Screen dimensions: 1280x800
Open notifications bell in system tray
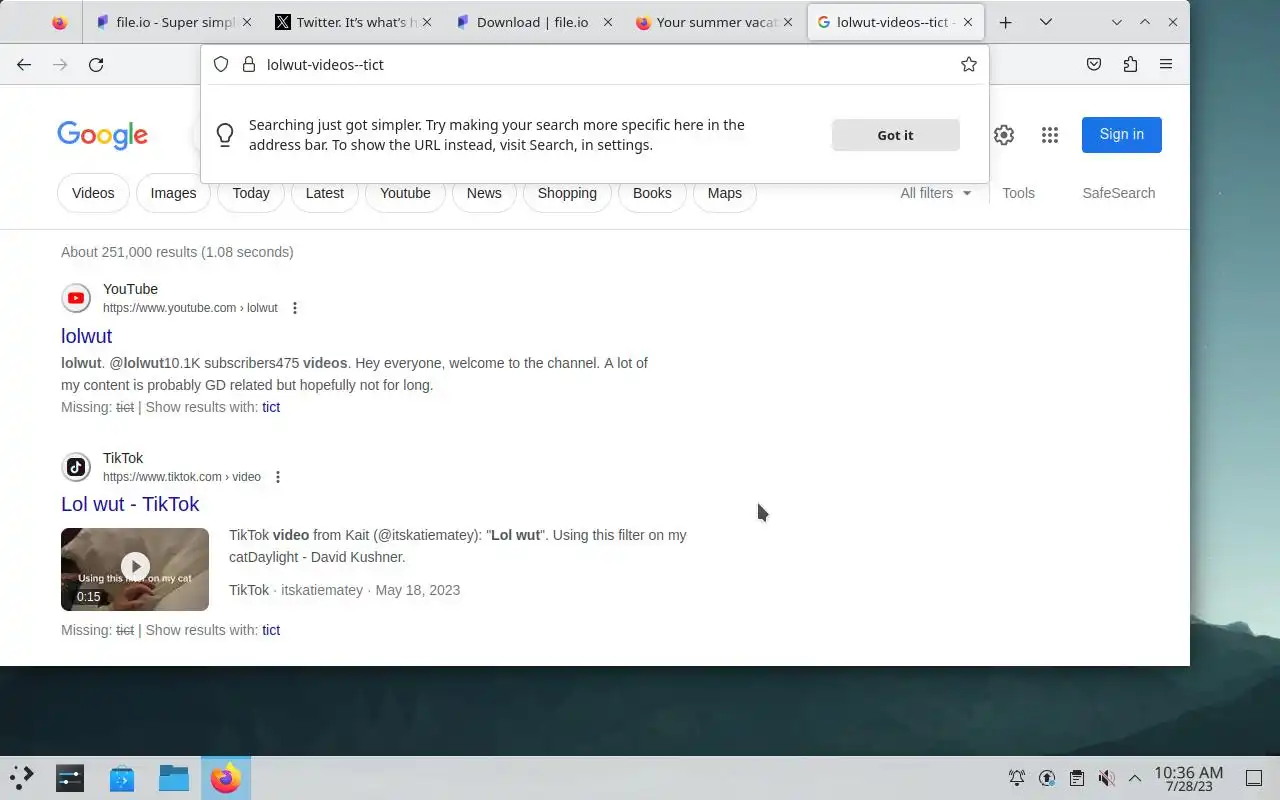tap(1017, 778)
